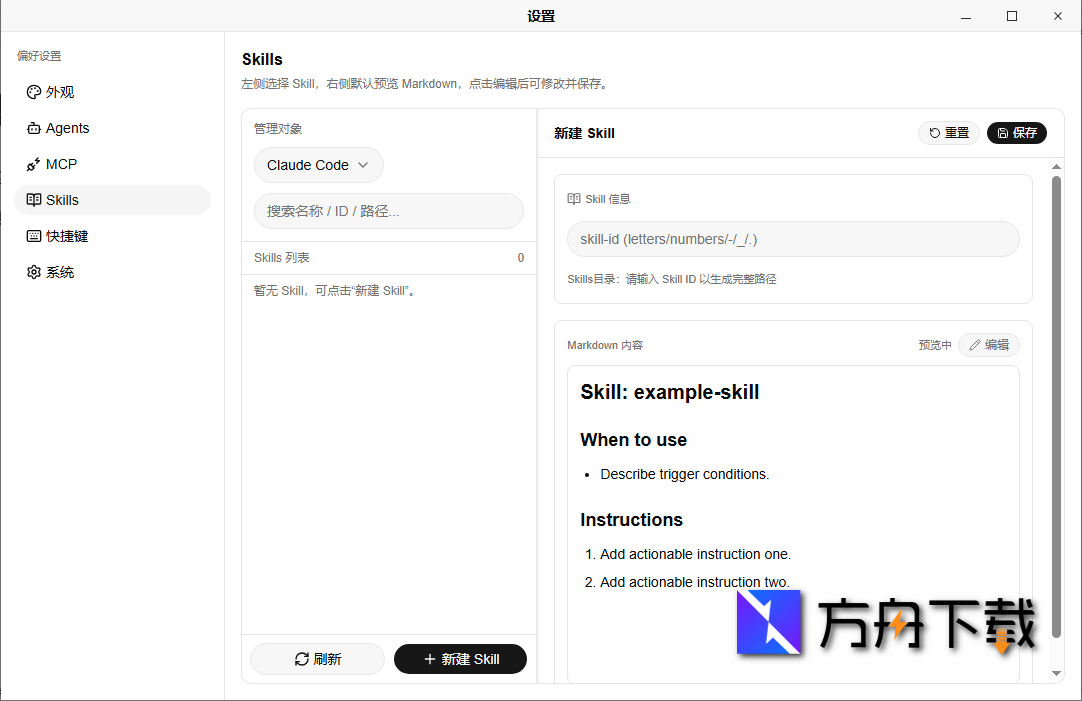
Task: Open the Claude Code management target dropdown
Action: click(x=318, y=165)
